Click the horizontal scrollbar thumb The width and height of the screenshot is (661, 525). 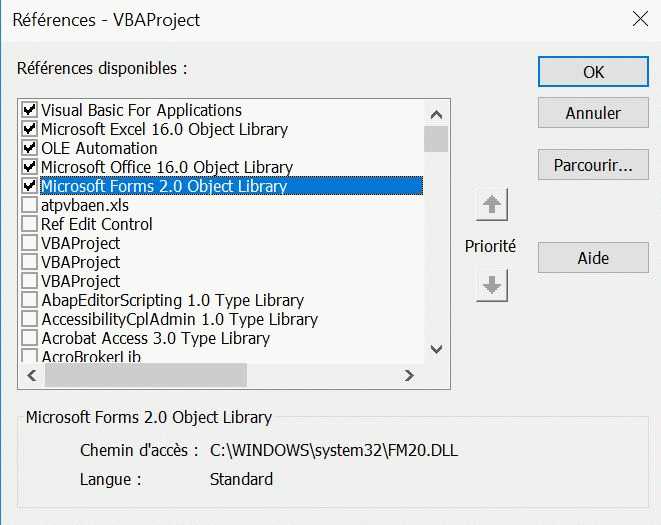pos(145,375)
